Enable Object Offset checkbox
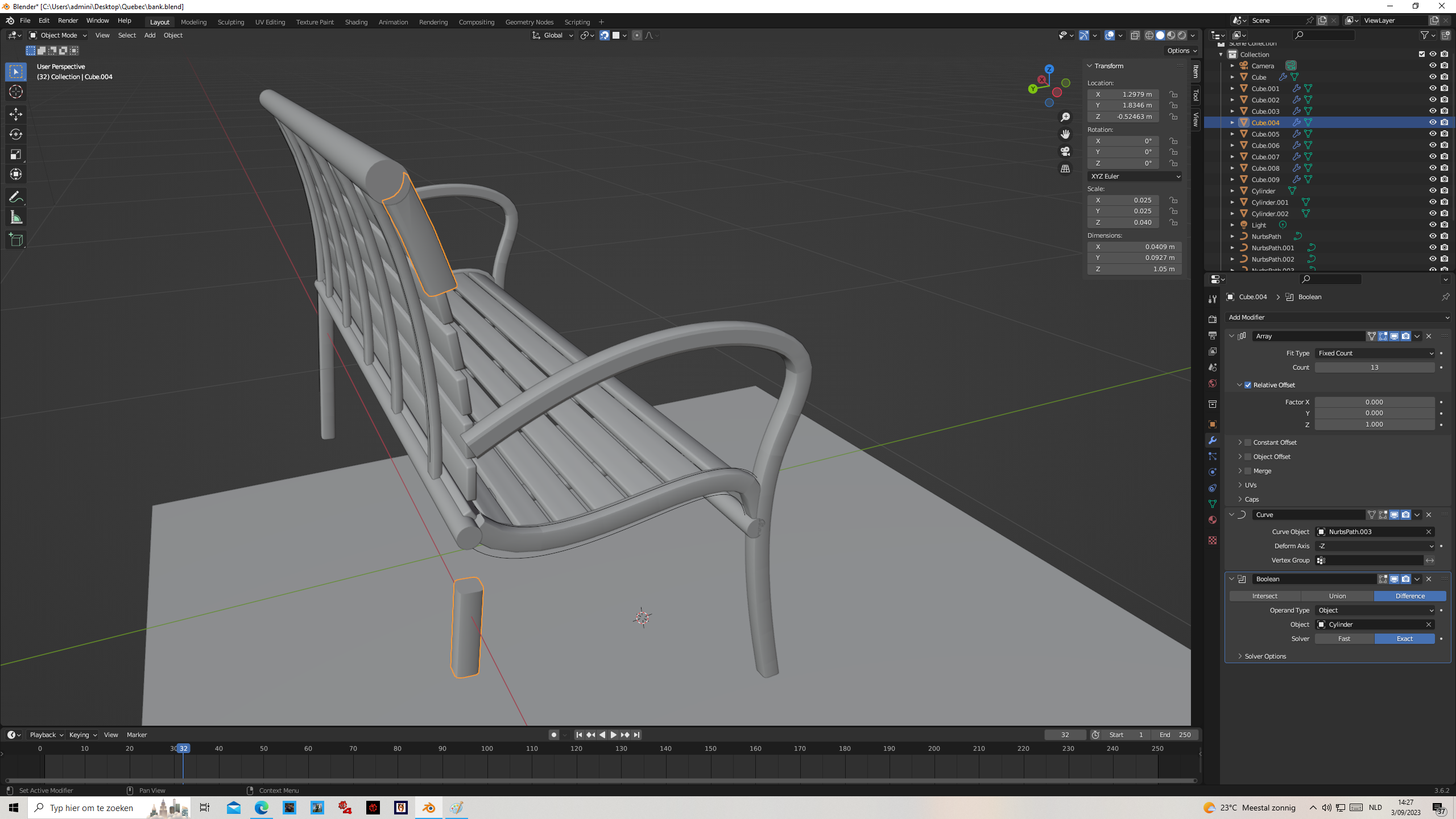1456x819 pixels. (x=1248, y=457)
